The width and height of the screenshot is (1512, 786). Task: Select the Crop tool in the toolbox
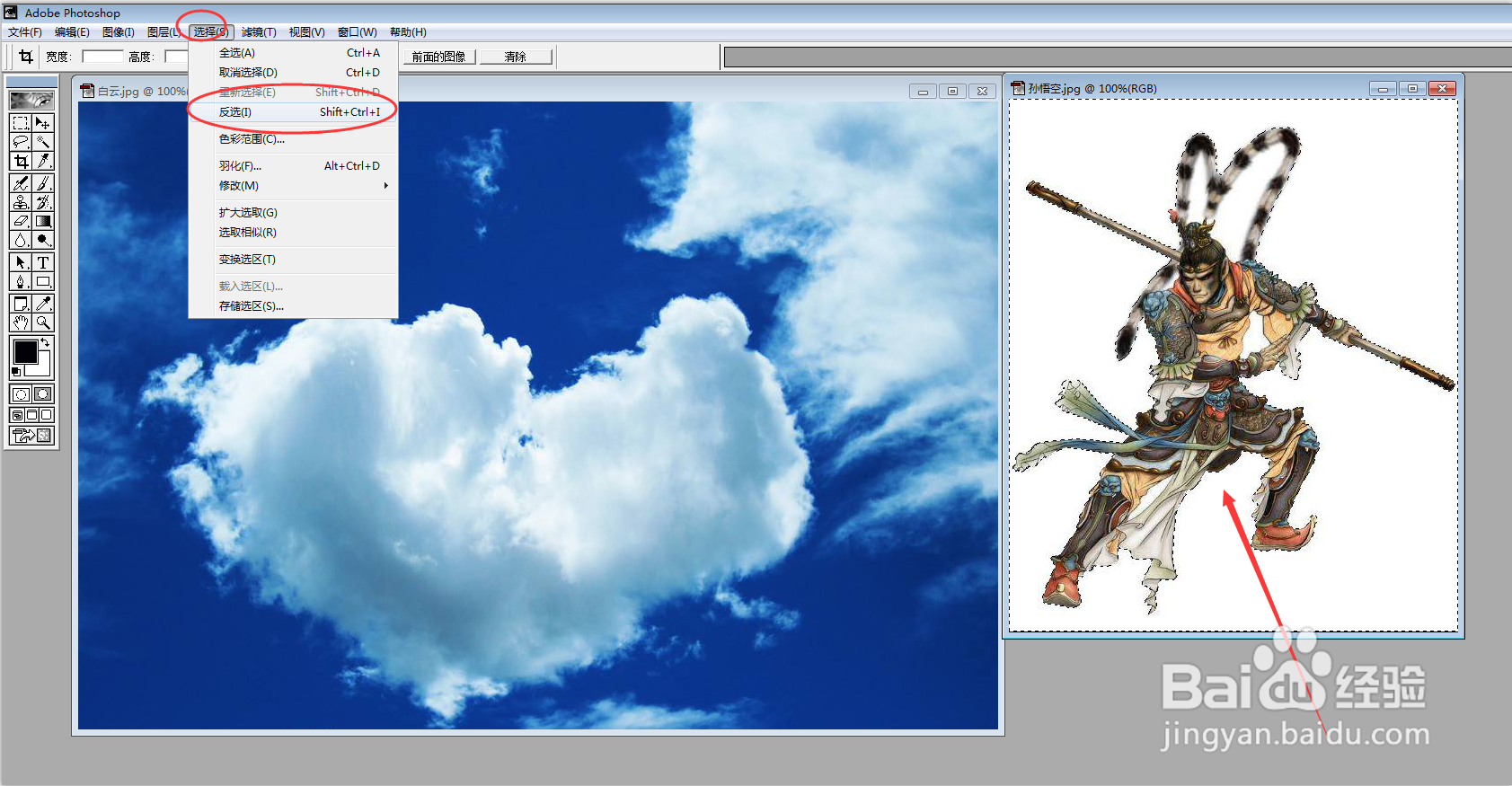(x=21, y=161)
